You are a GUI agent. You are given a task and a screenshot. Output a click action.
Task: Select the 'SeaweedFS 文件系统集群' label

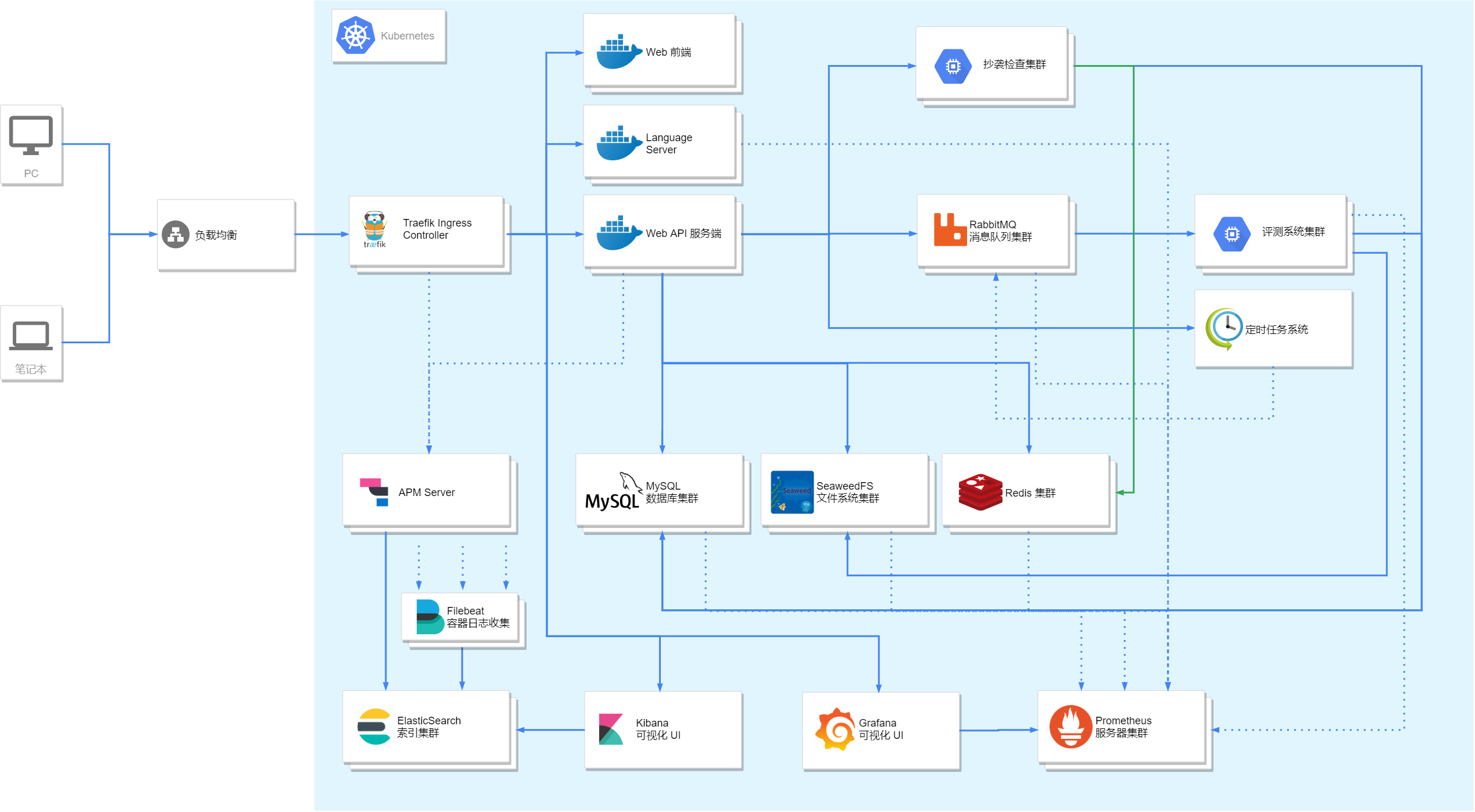(848, 492)
